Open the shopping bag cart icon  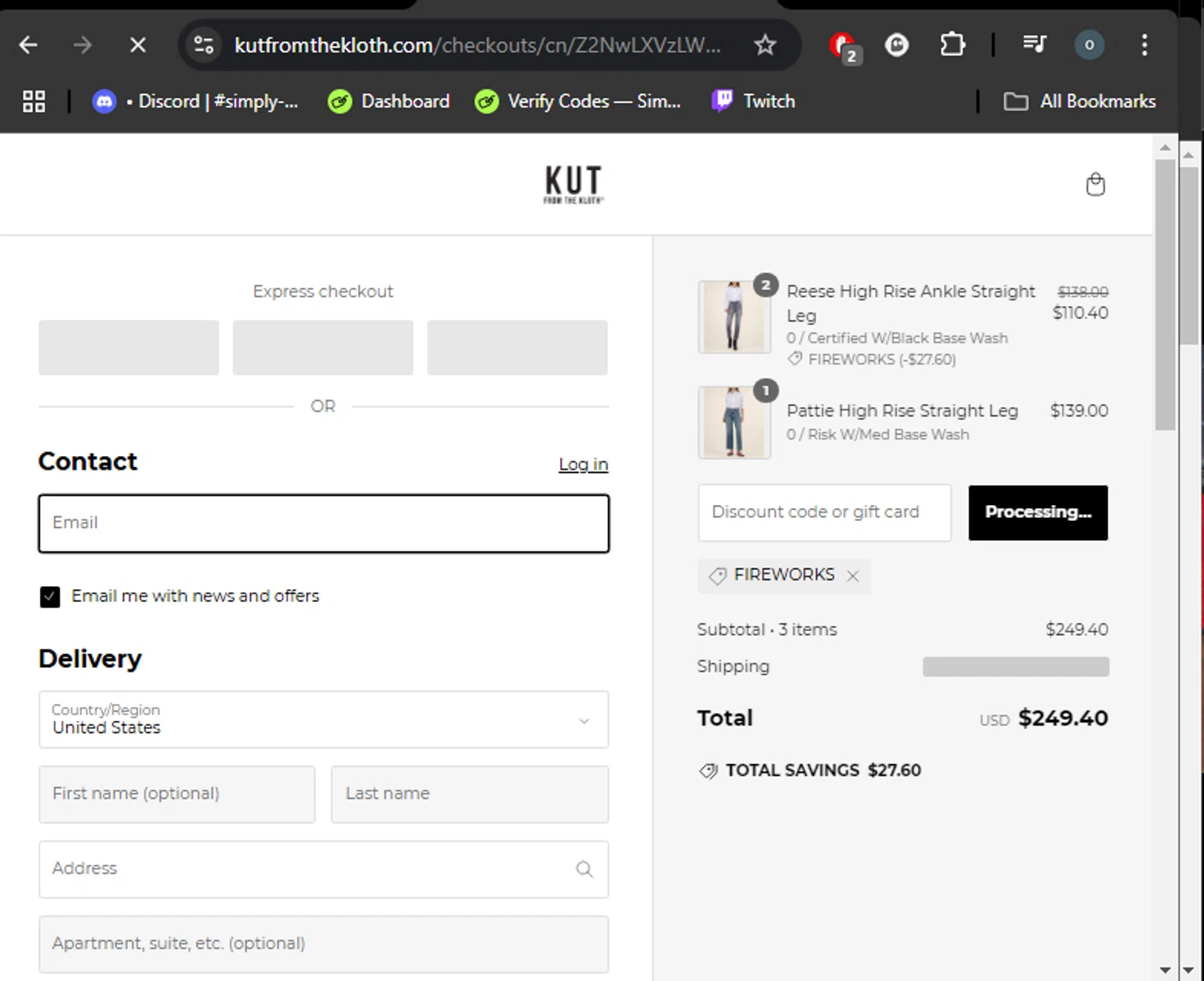[1095, 185]
